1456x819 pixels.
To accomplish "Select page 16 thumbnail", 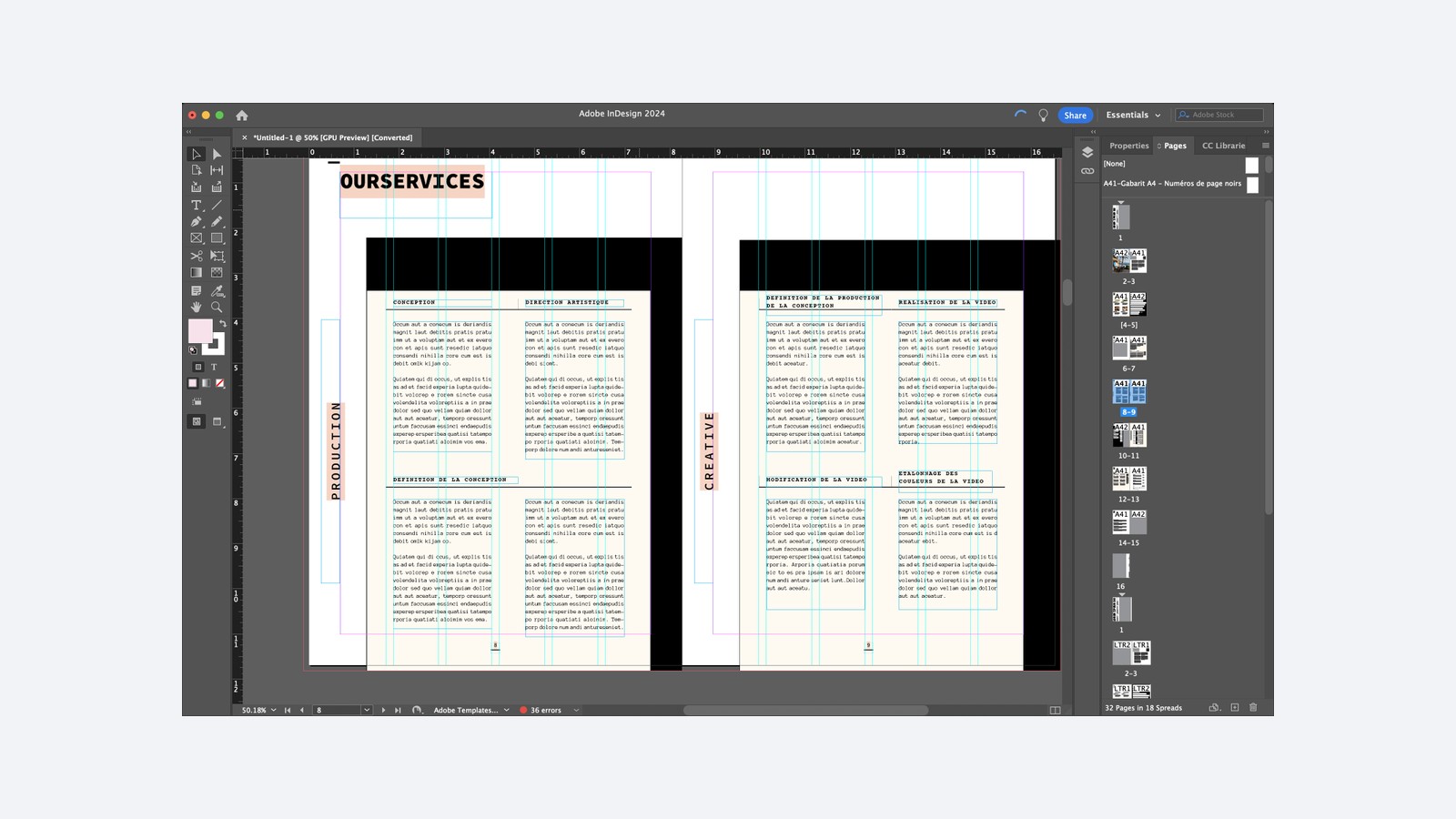I will (x=1121, y=566).
